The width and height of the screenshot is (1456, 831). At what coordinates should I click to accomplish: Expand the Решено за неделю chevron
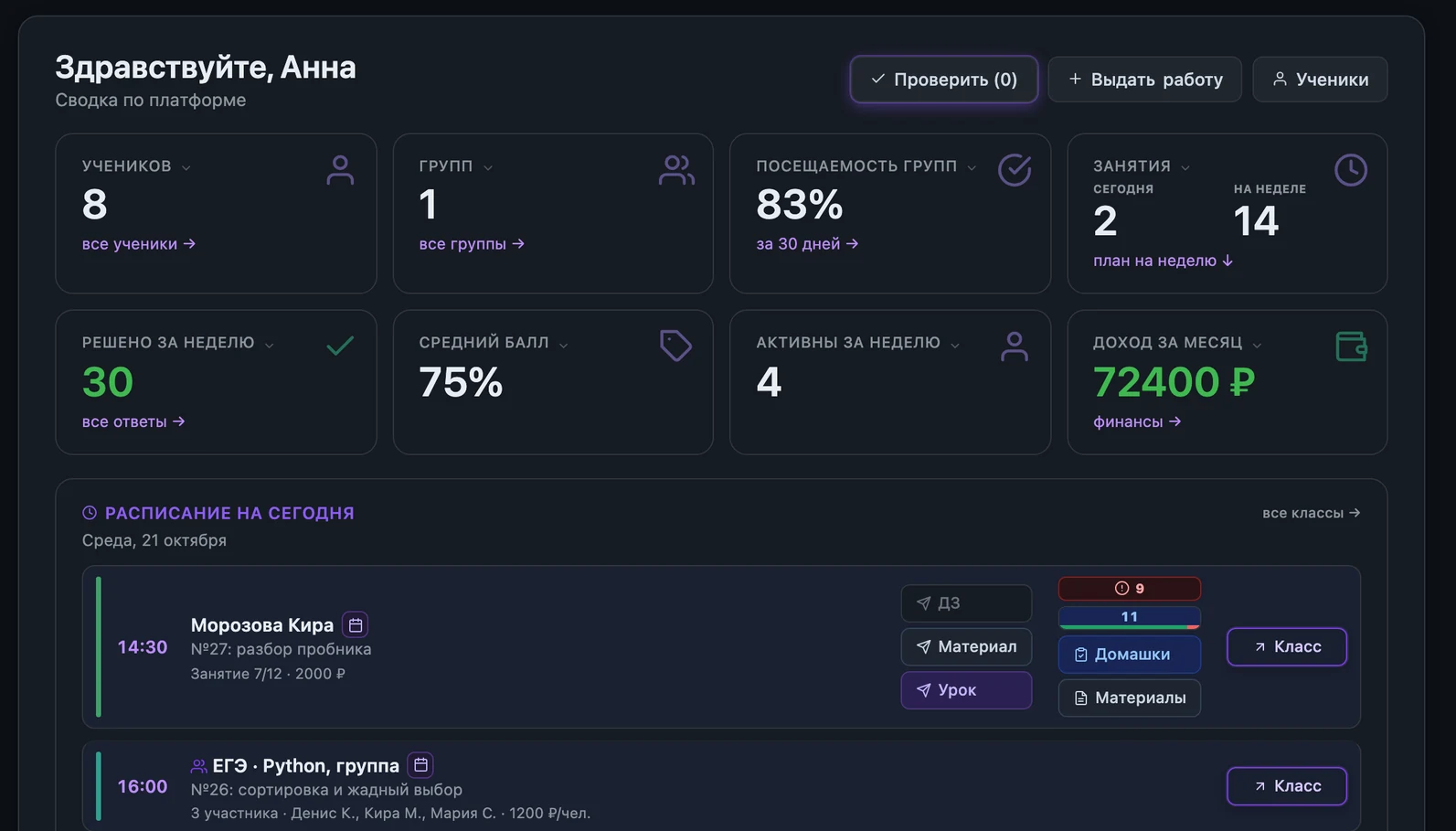pyautogui.click(x=270, y=345)
